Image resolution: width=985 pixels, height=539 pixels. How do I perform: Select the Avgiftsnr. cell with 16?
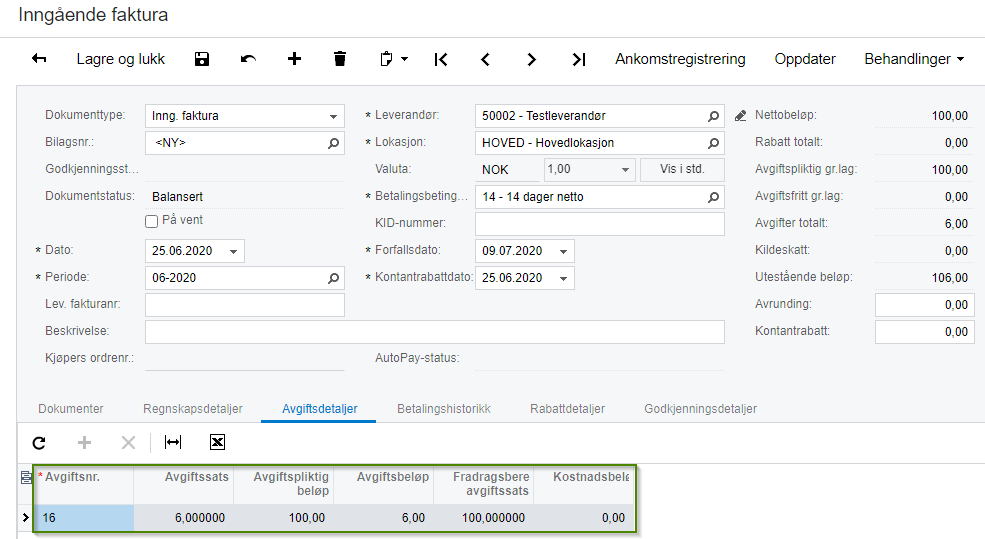[x=84, y=518]
